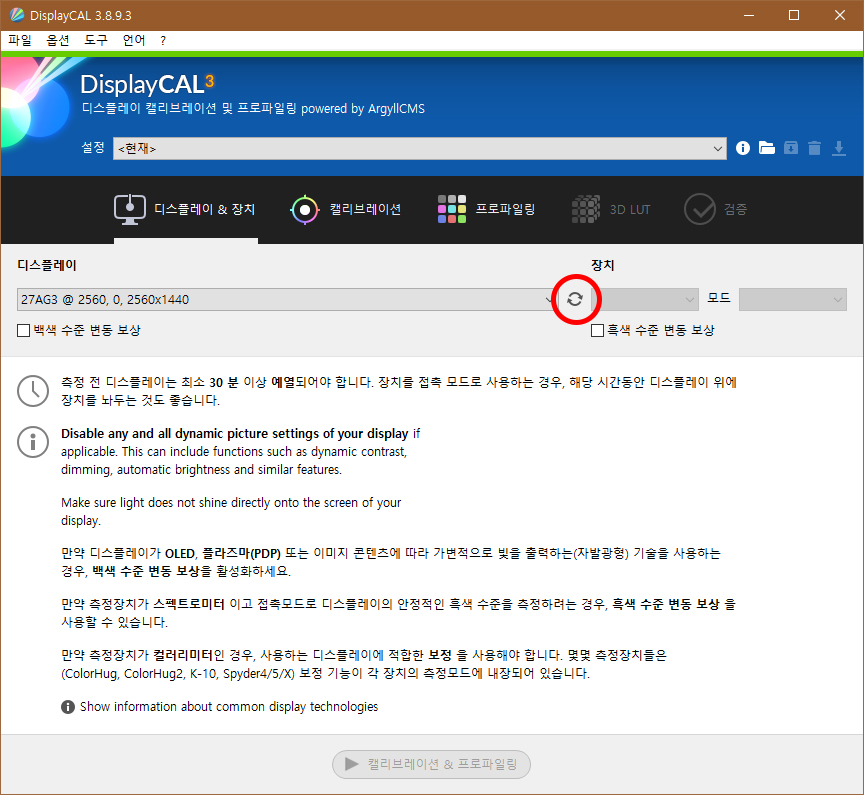
Task: Switch to the 디스플레이 & 장치 tab
Action: tap(186, 209)
